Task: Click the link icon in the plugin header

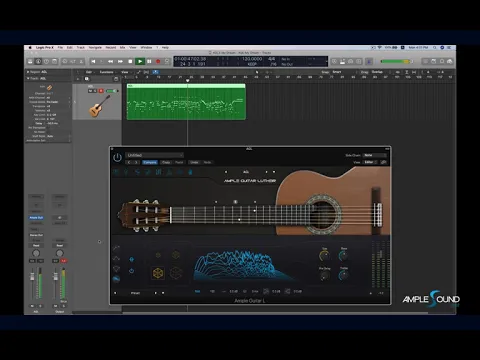Action: coord(383,162)
